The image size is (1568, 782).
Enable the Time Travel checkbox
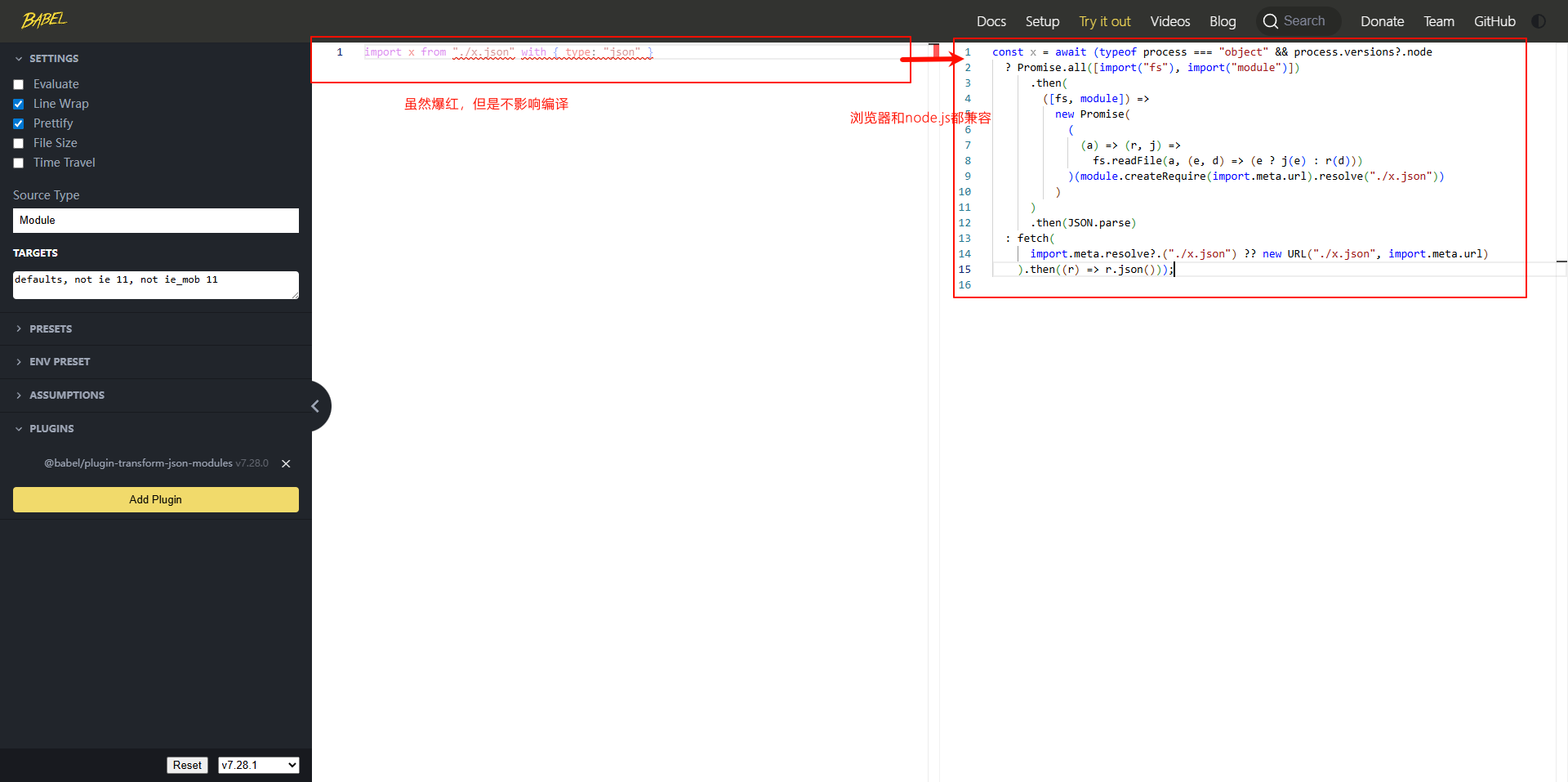coord(19,163)
